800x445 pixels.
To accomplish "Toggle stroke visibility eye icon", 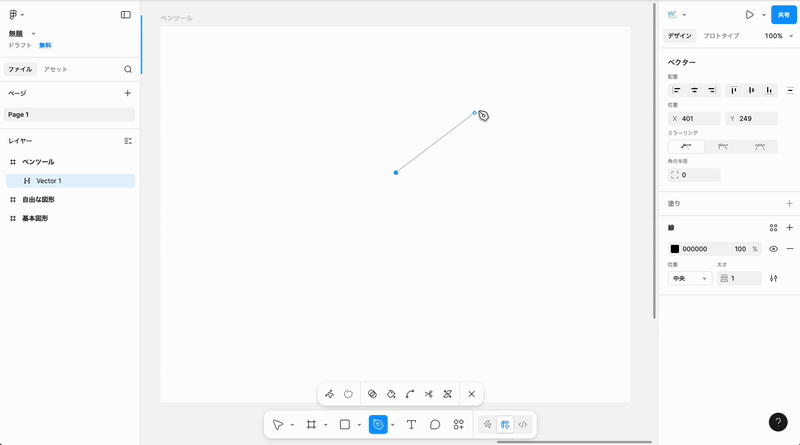I will pyautogui.click(x=773, y=249).
